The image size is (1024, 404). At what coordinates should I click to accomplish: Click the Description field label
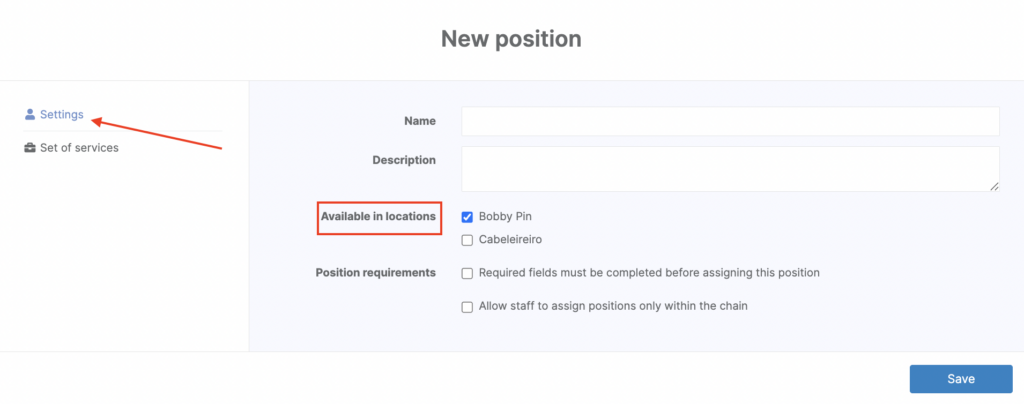pos(404,160)
